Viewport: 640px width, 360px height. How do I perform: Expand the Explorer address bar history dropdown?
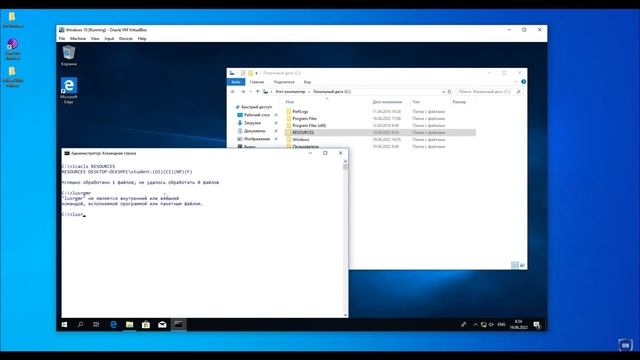443,92
